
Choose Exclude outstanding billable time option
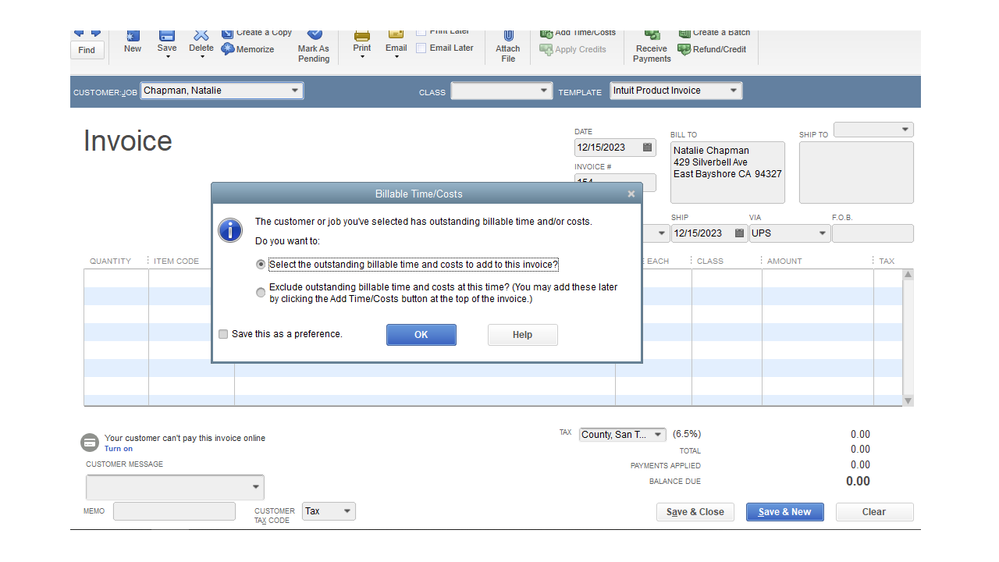click(x=261, y=292)
